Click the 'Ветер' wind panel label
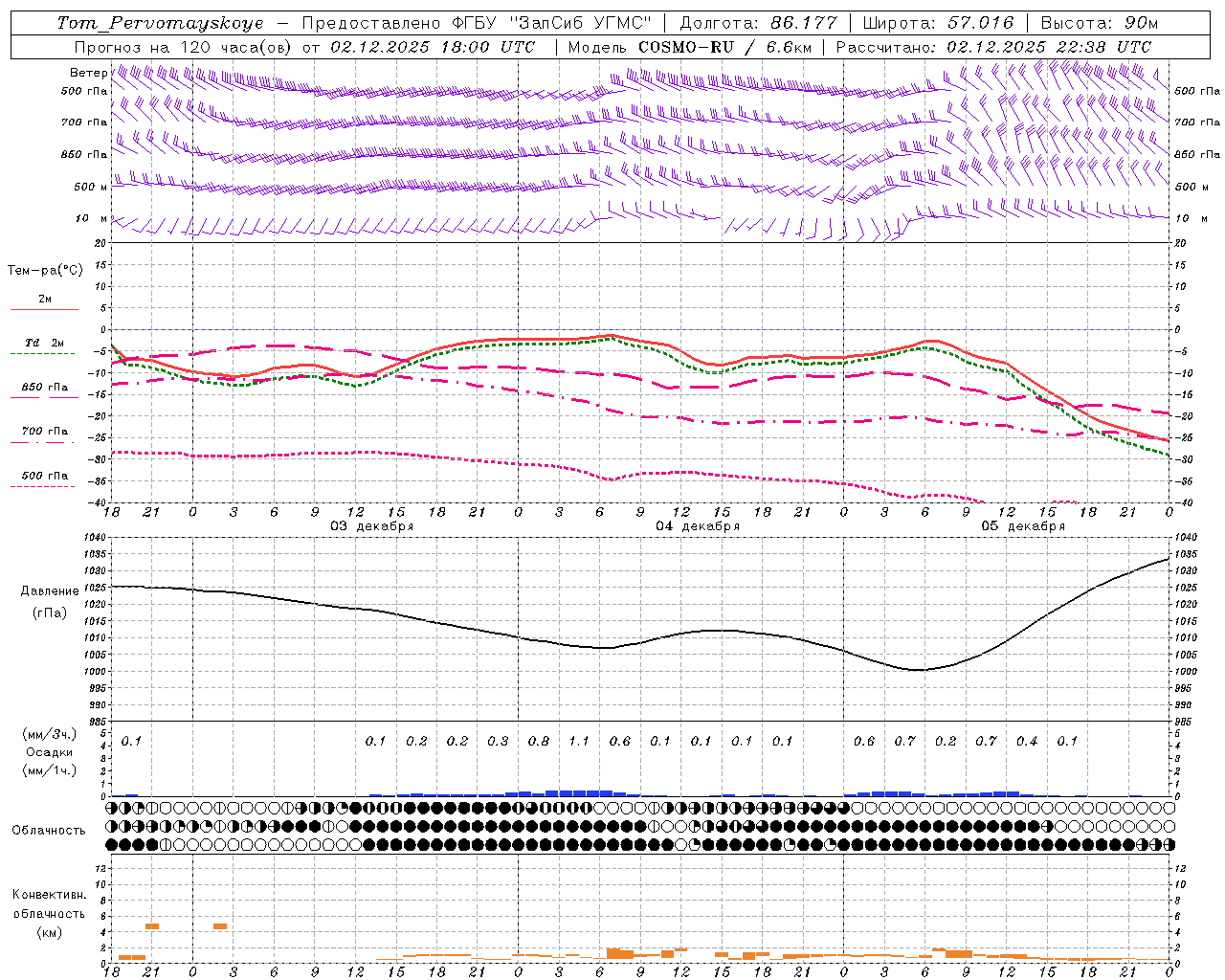Screen dimensions: 1225x980 (88, 73)
